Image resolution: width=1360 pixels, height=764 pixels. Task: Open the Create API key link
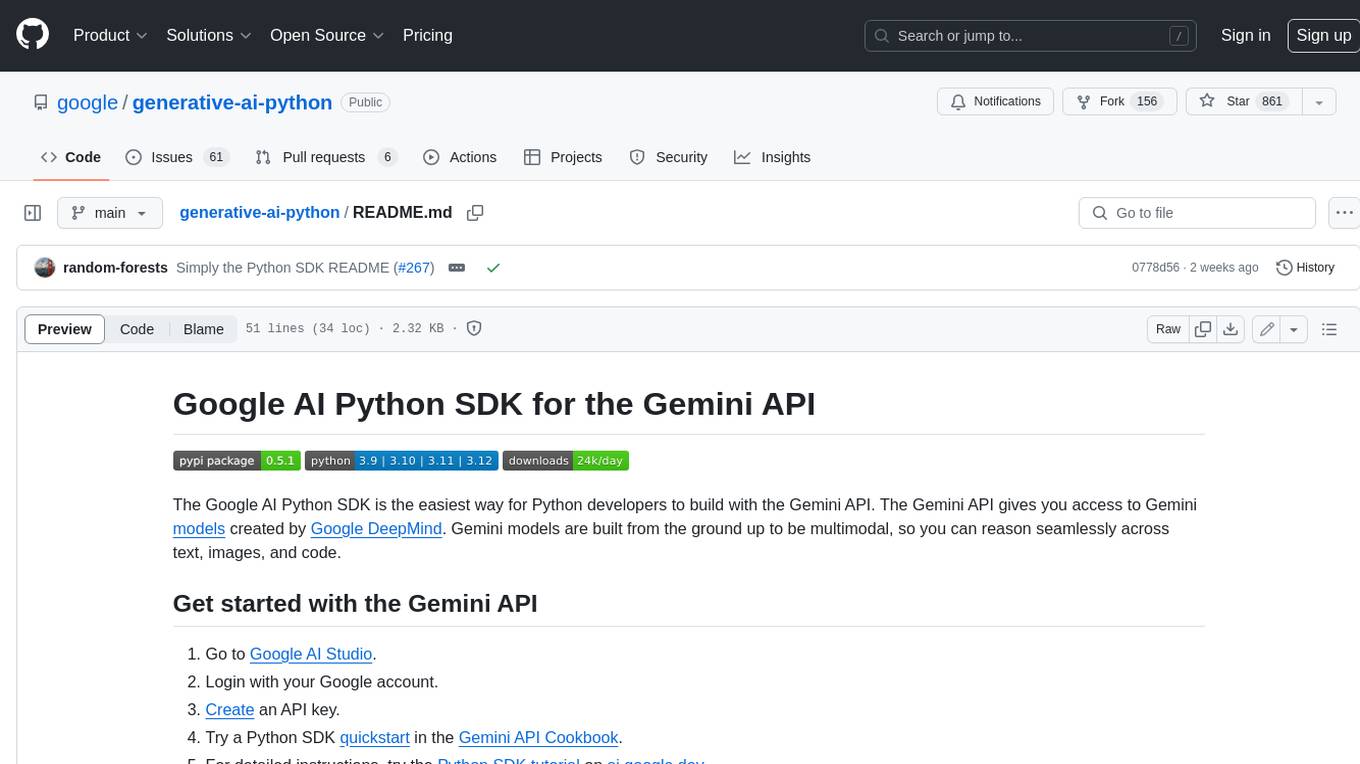[230, 710]
